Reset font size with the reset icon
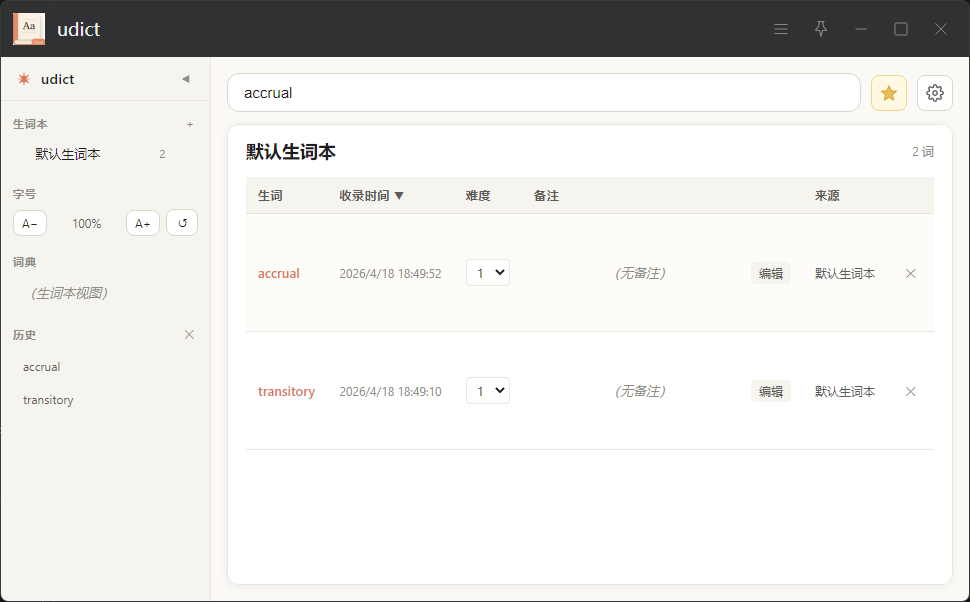 (182, 223)
